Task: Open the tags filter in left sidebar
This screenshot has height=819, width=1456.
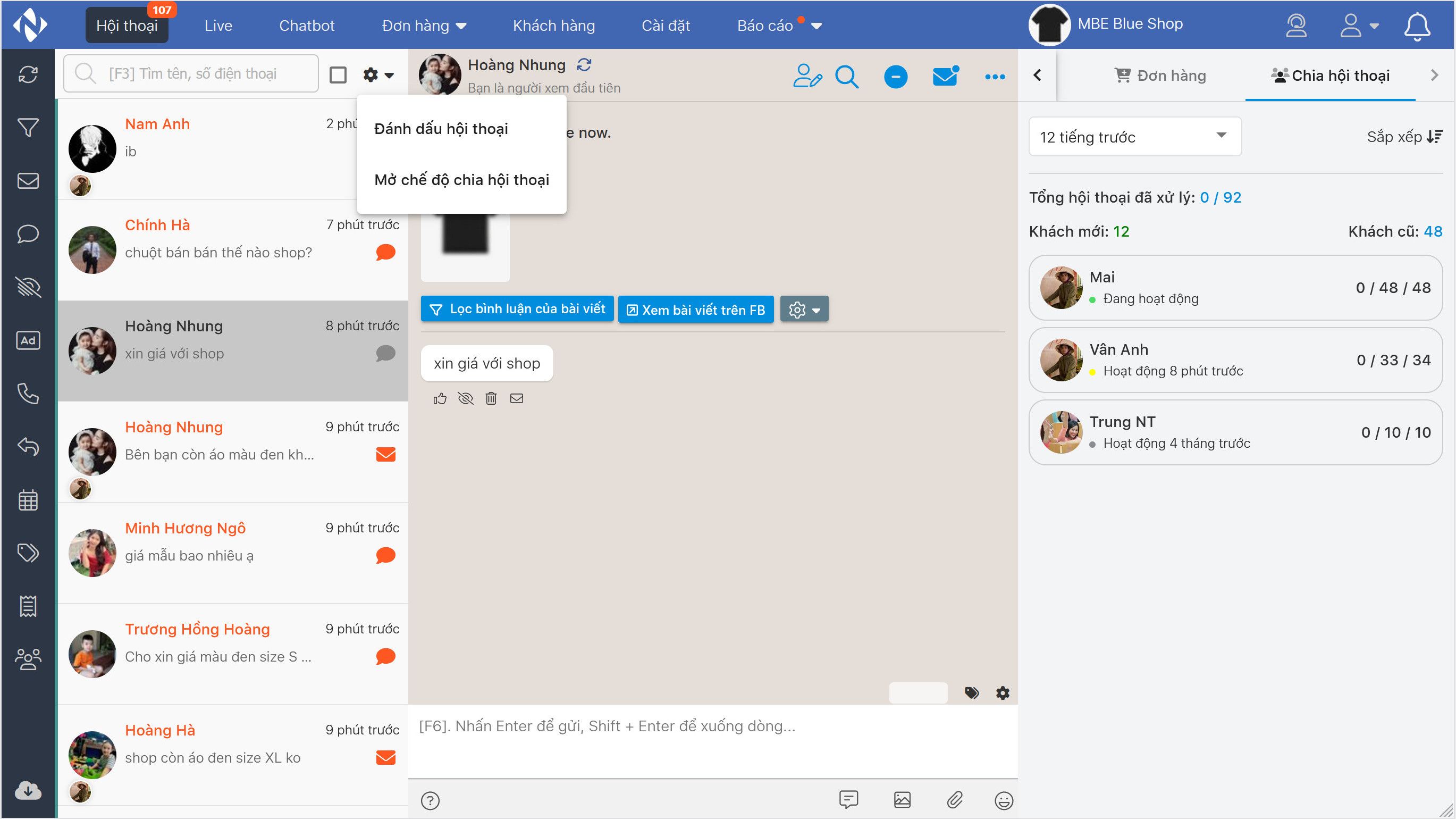Action: [28, 553]
